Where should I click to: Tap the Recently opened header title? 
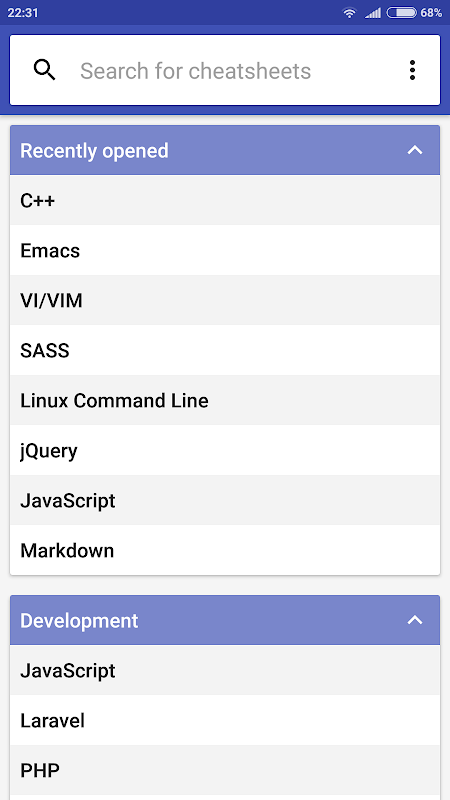94,151
